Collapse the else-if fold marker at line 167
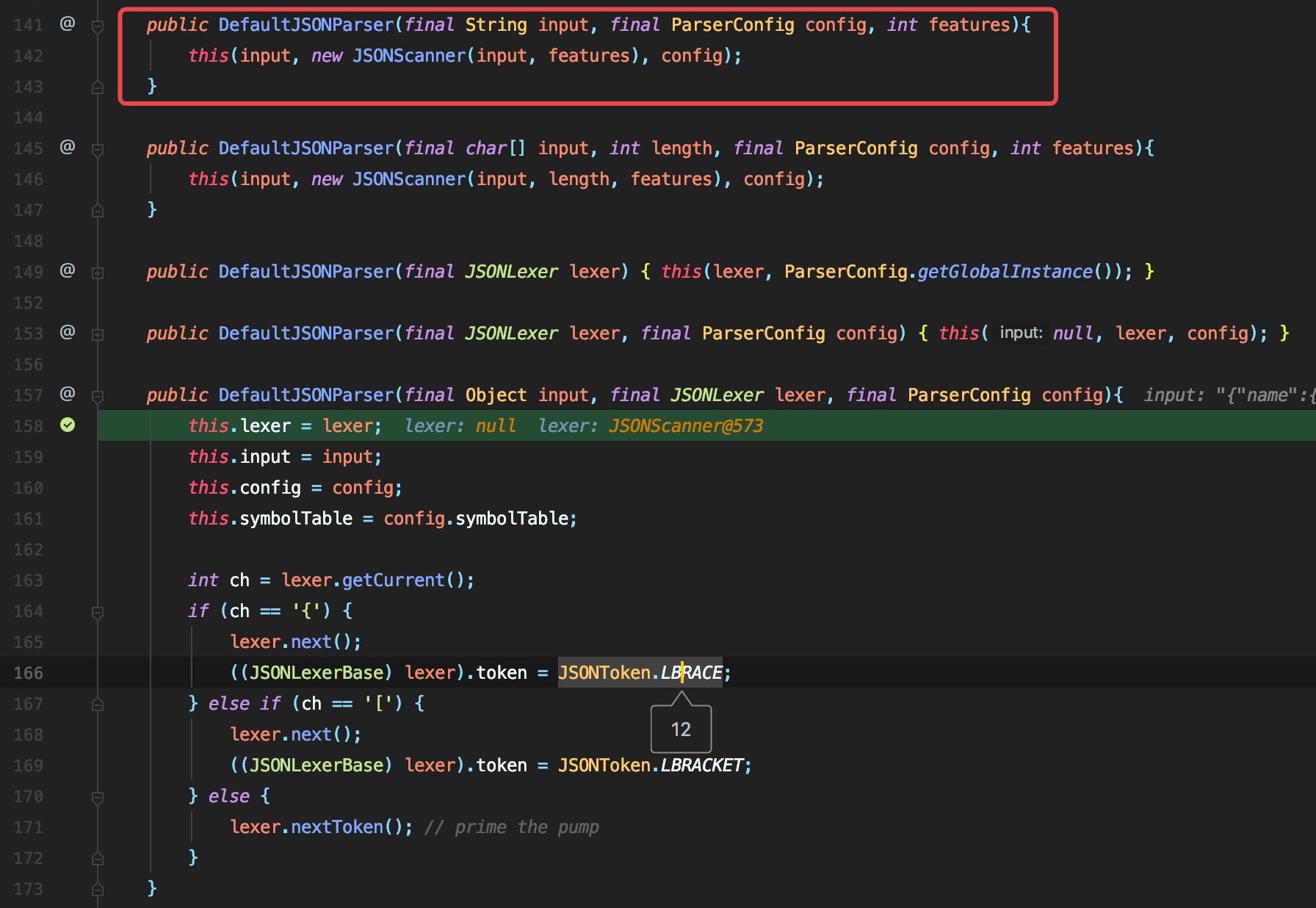Viewport: 1316px width, 908px height. (97, 705)
